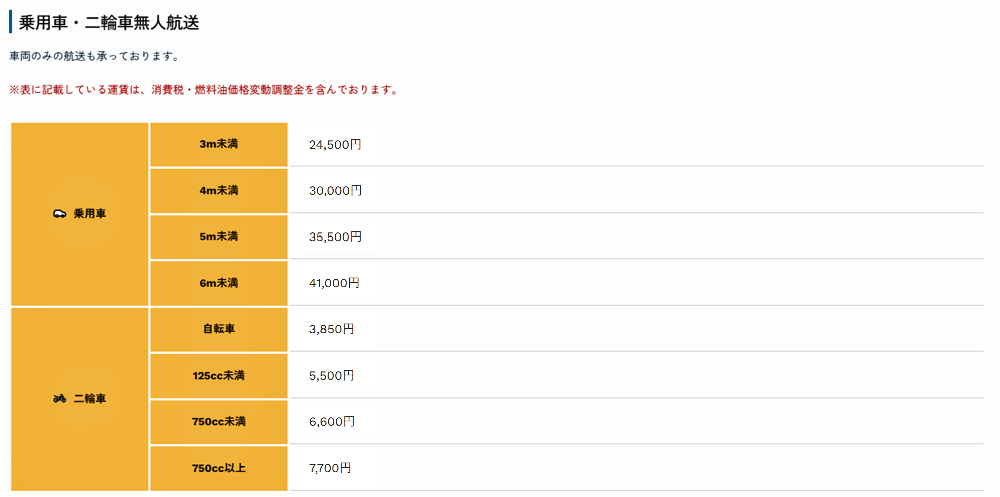Click the 24,500円 fare cell
1000x497 pixels.
click(335, 145)
